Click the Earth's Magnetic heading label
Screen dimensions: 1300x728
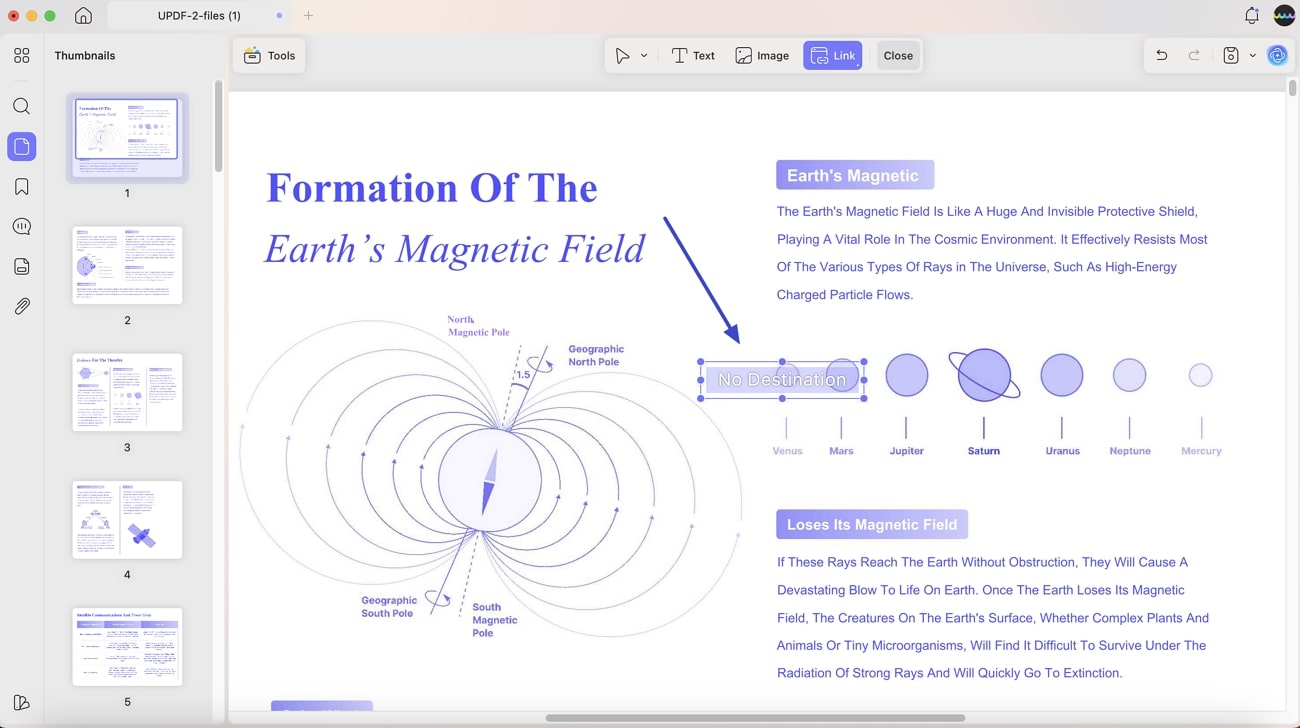pos(853,175)
